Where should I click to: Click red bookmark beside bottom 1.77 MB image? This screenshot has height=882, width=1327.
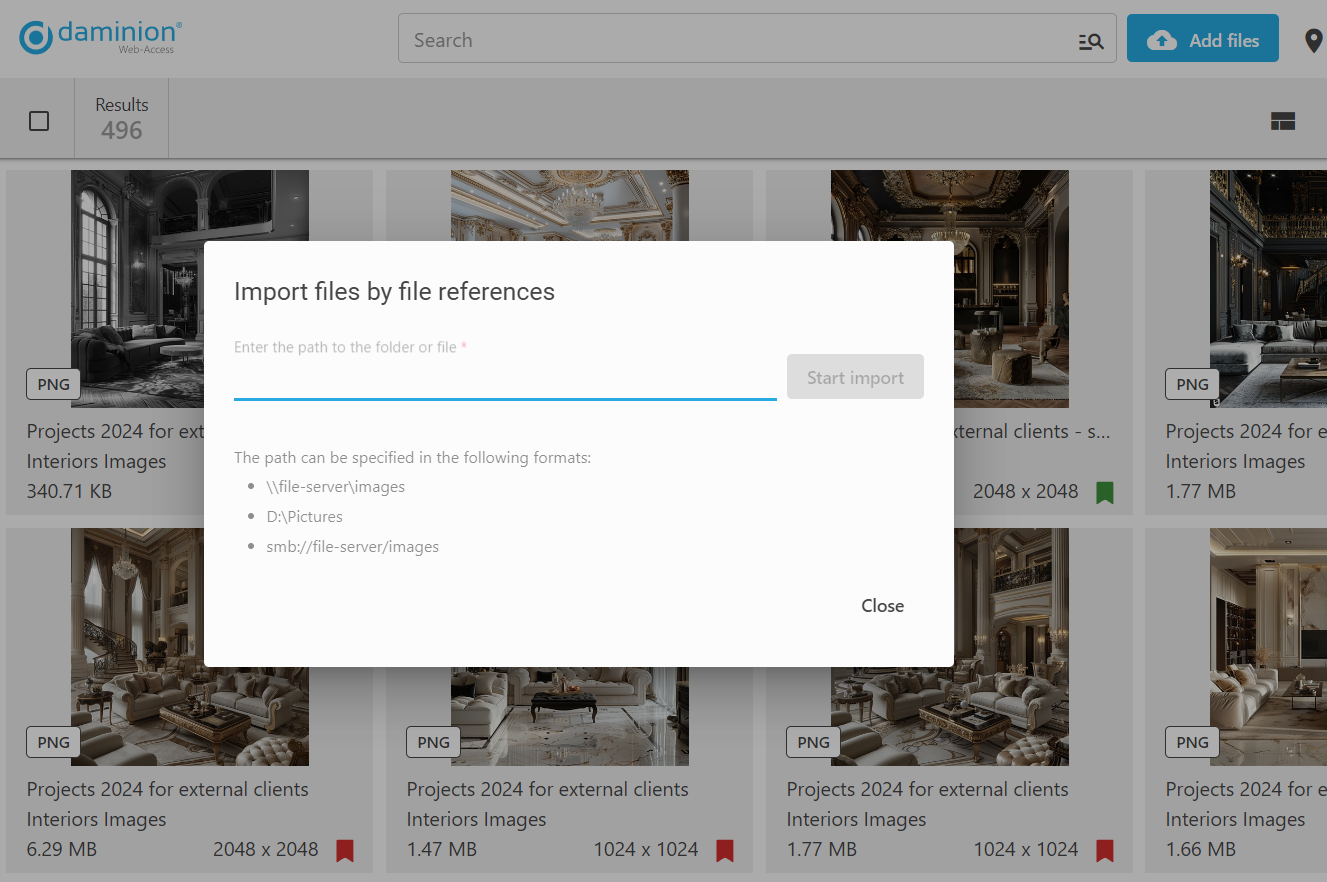1104,850
